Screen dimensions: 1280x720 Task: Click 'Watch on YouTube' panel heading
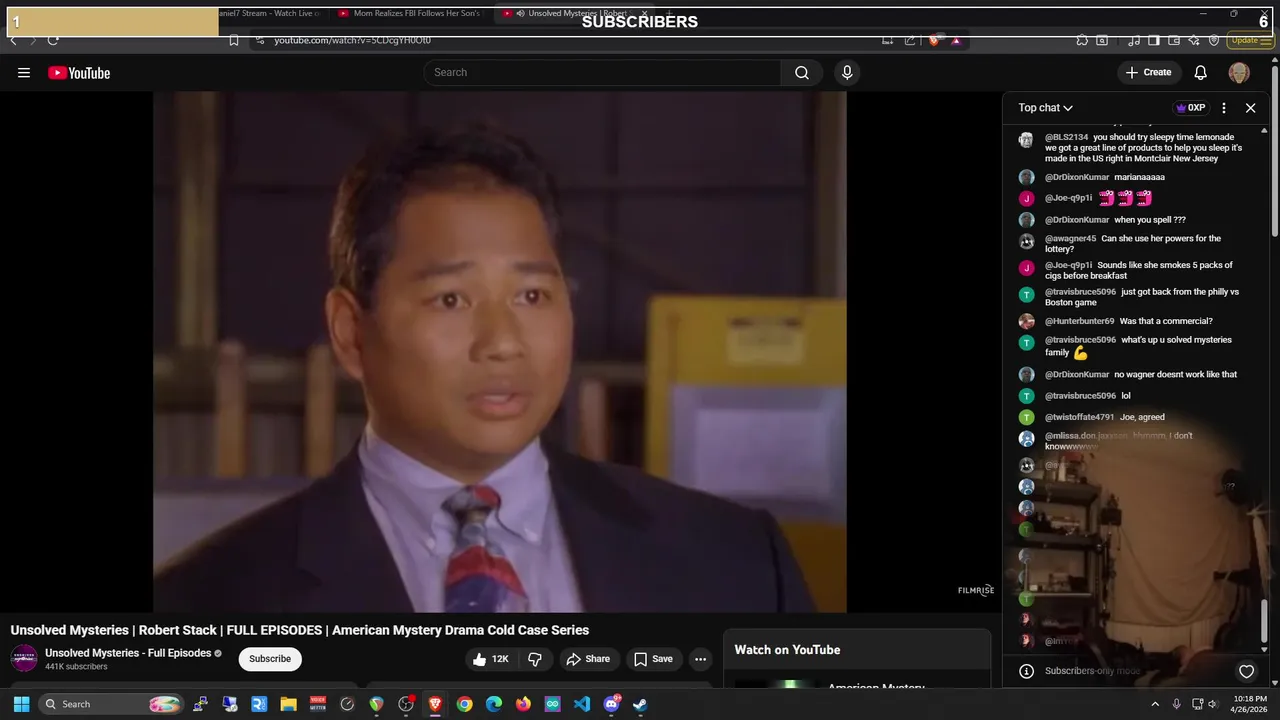pyautogui.click(x=787, y=650)
